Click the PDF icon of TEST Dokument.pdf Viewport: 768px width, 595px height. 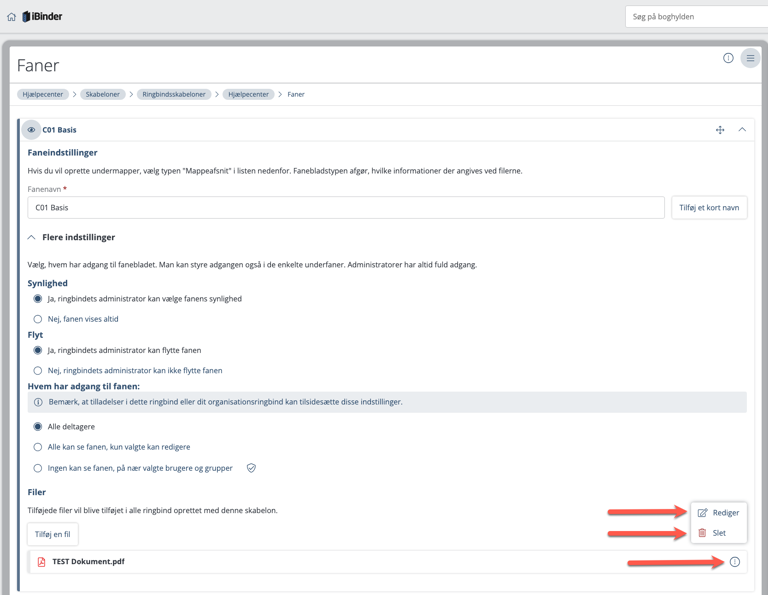42,562
